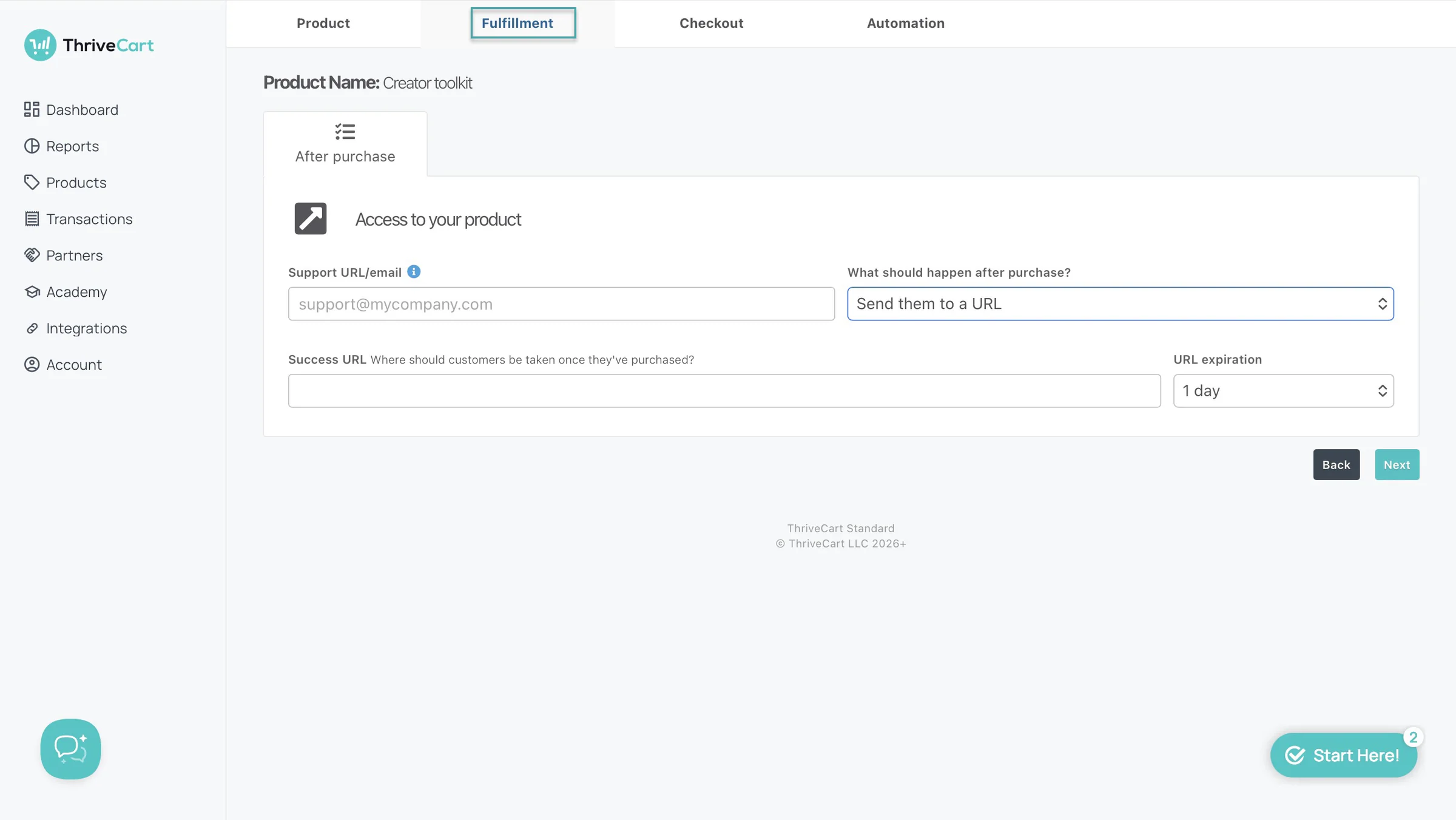Image resolution: width=1456 pixels, height=820 pixels.
Task: Open the Transactions page
Action: pos(78,219)
